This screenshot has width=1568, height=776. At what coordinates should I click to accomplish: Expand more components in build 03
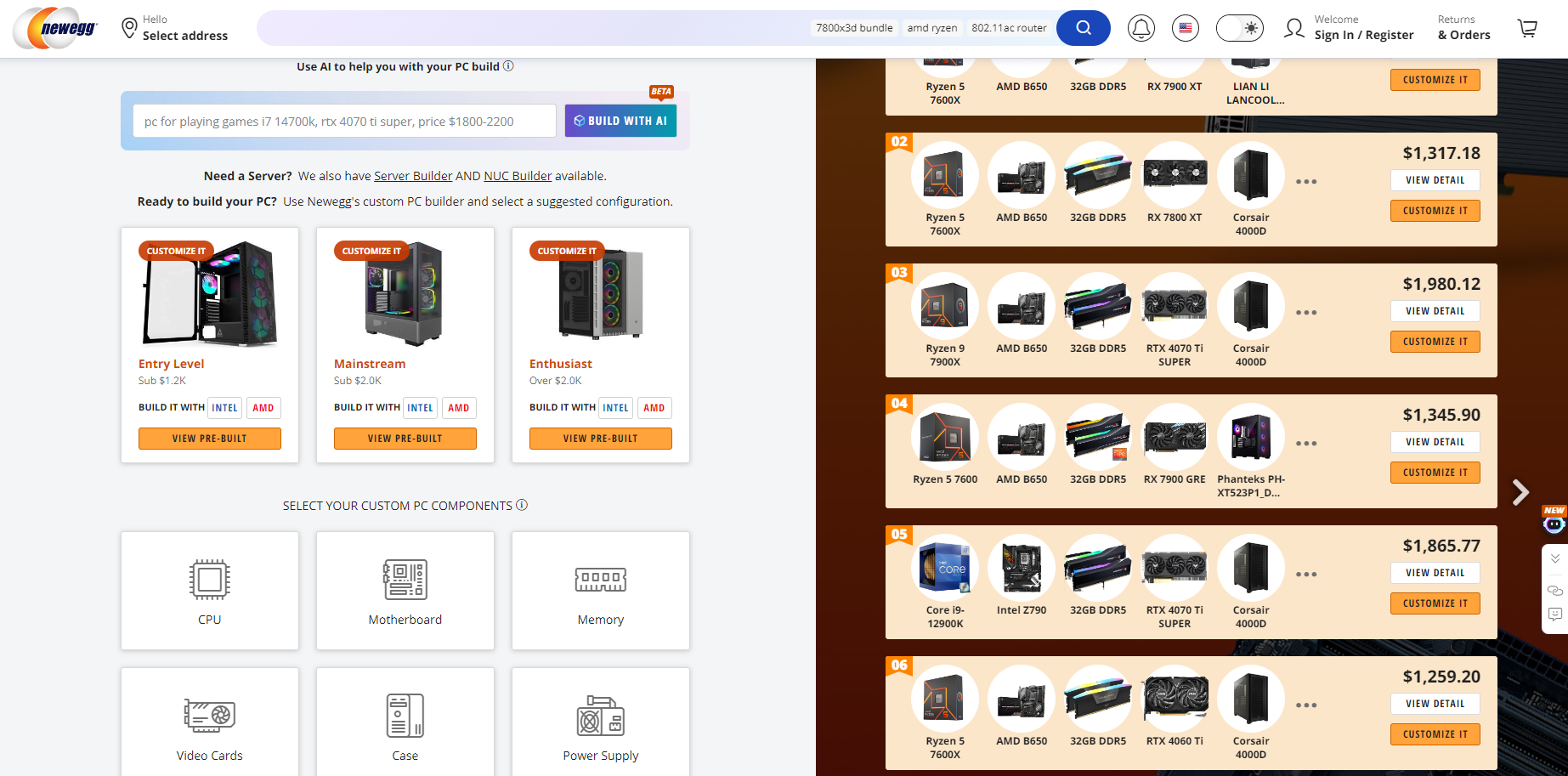coord(1306,313)
